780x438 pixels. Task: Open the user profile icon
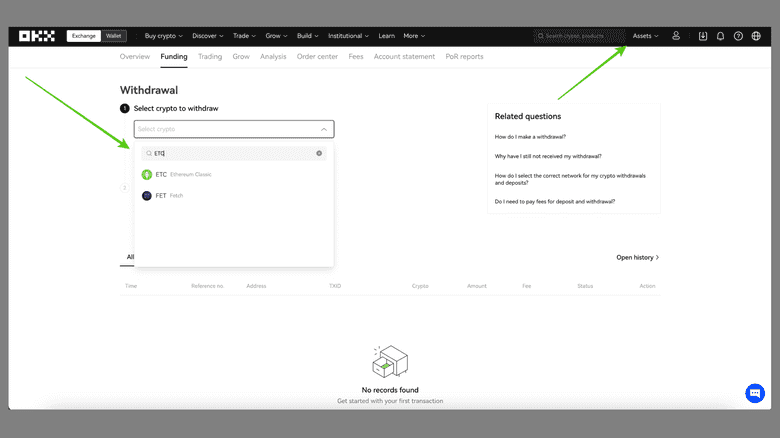click(x=676, y=36)
